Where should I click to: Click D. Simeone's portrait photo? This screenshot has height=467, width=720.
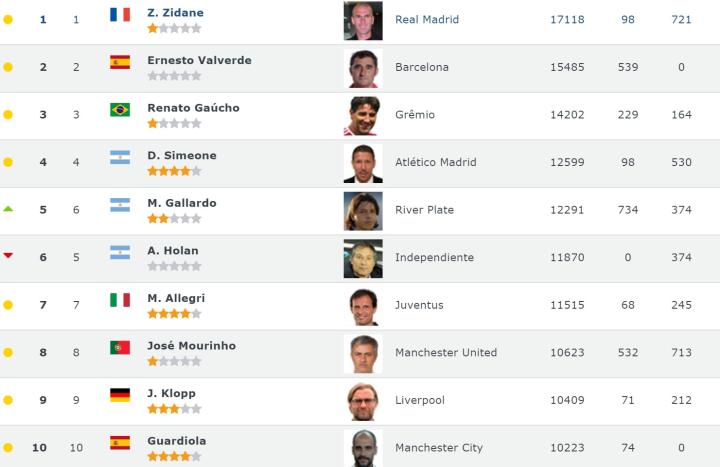(363, 162)
